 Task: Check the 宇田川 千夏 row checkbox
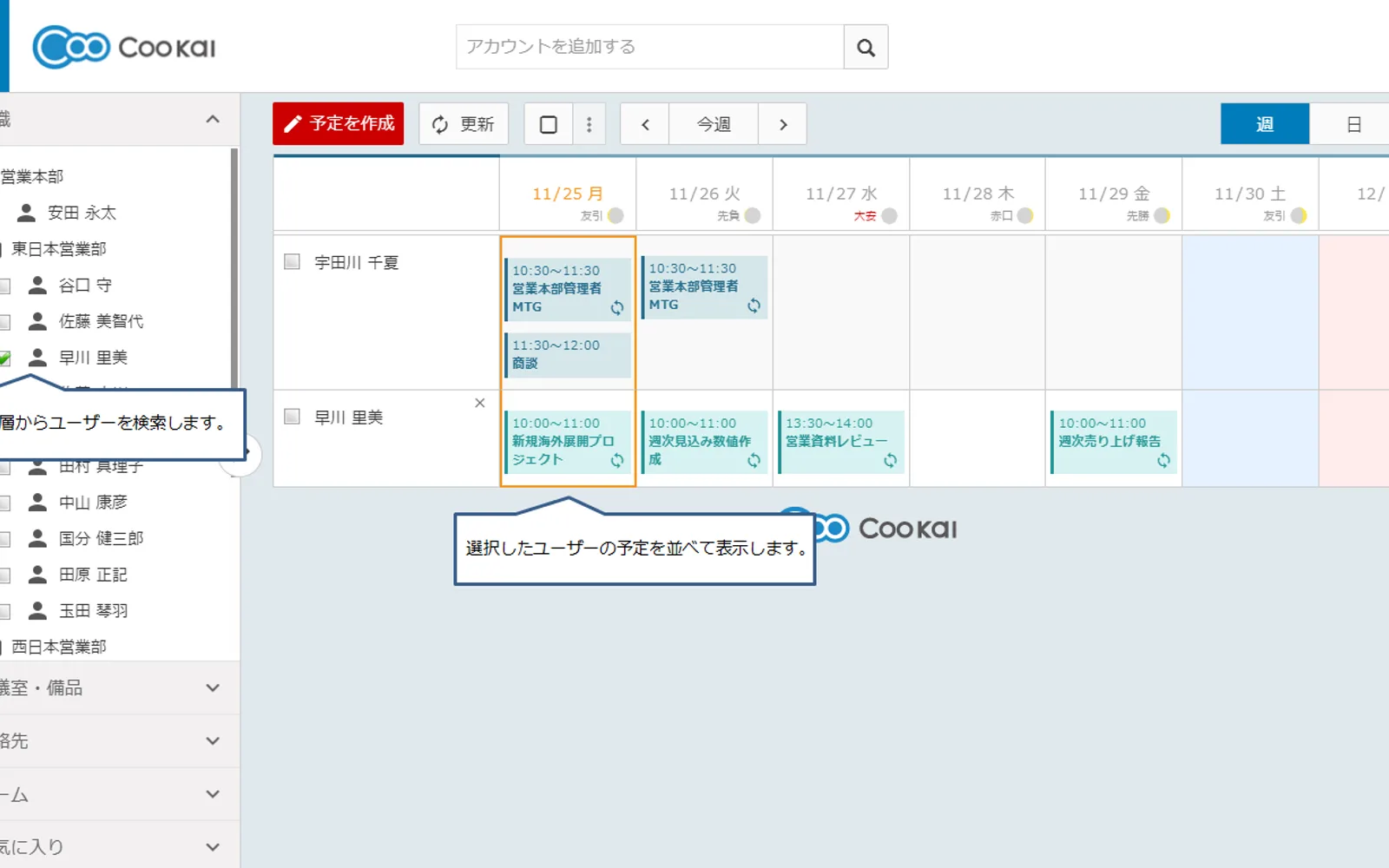(293, 261)
